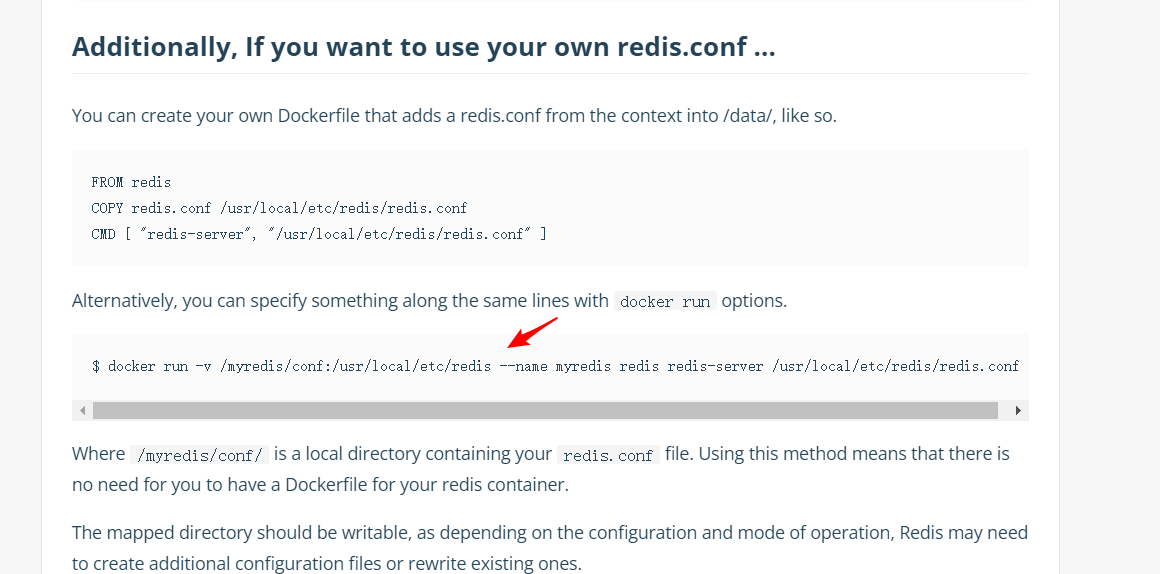Click the right scroll arrow of the code block
The width and height of the screenshot is (1160, 574).
[1018, 411]
